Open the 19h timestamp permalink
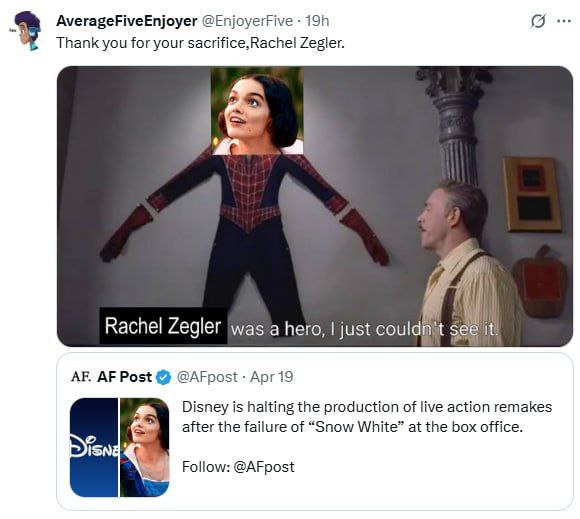580x519 pixels. pos(317,21)
